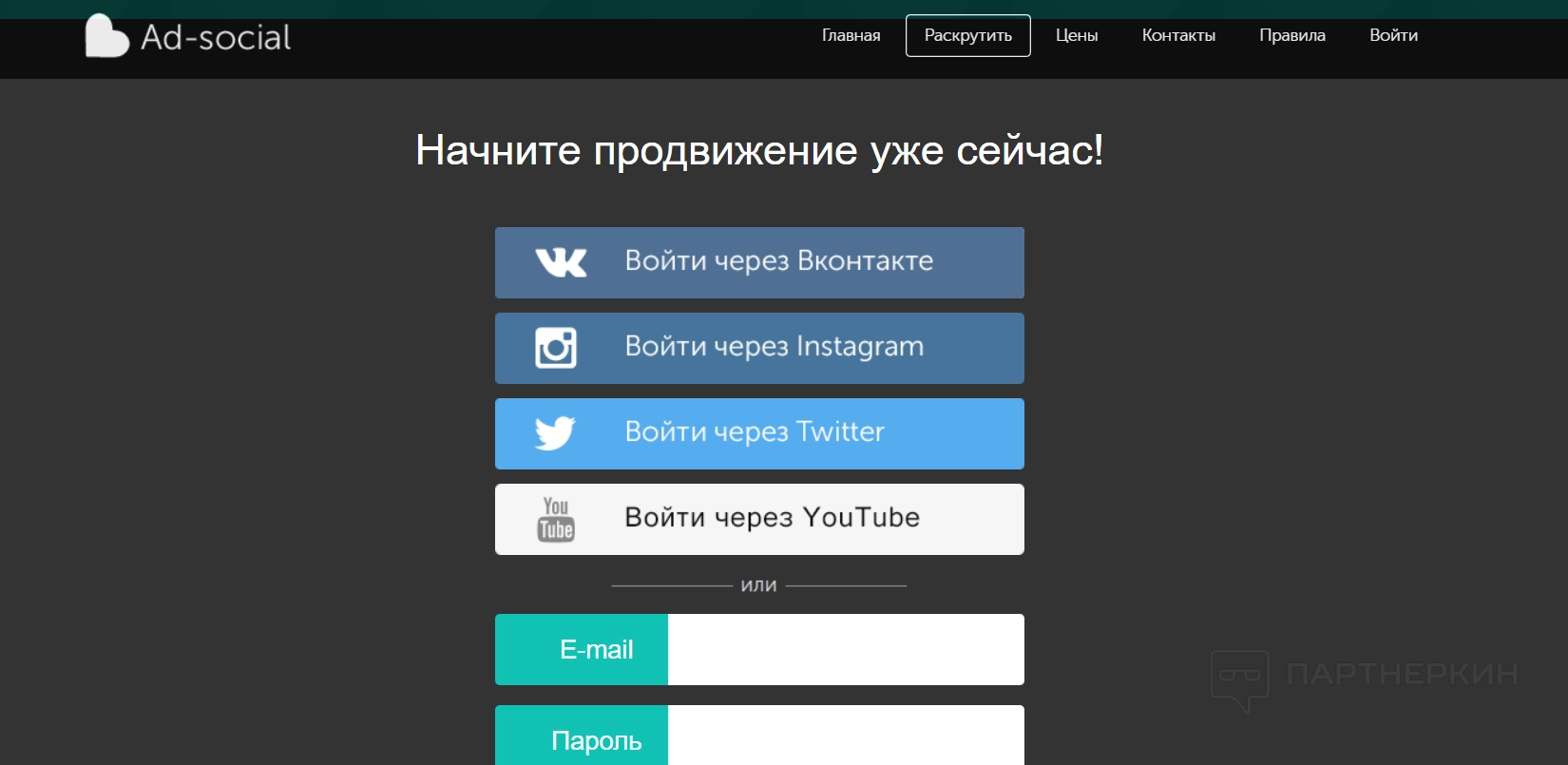1568x765 pixels.
Task: Select Войти через YouTube
Action: (759, 519)
